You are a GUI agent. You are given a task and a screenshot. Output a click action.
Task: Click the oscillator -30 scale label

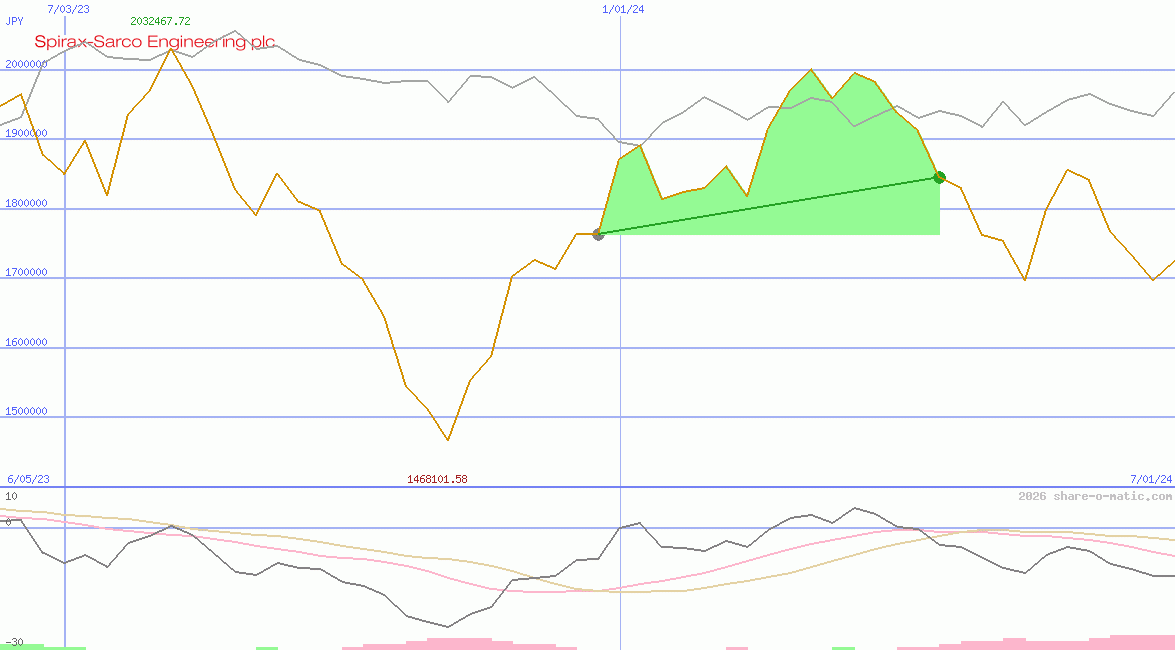[14, 643]
